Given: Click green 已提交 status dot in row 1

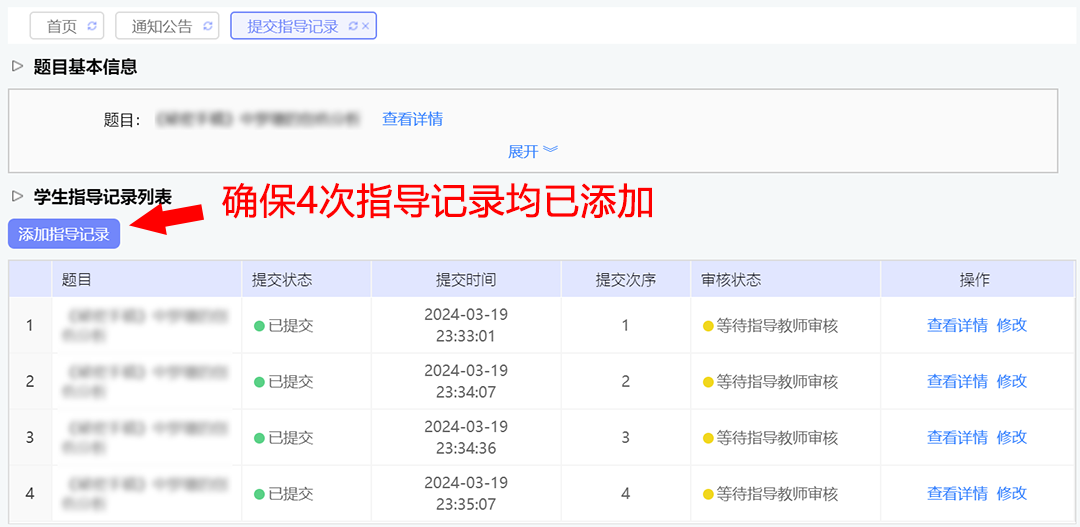Looking at the screenshot, I should coord(259,326).
